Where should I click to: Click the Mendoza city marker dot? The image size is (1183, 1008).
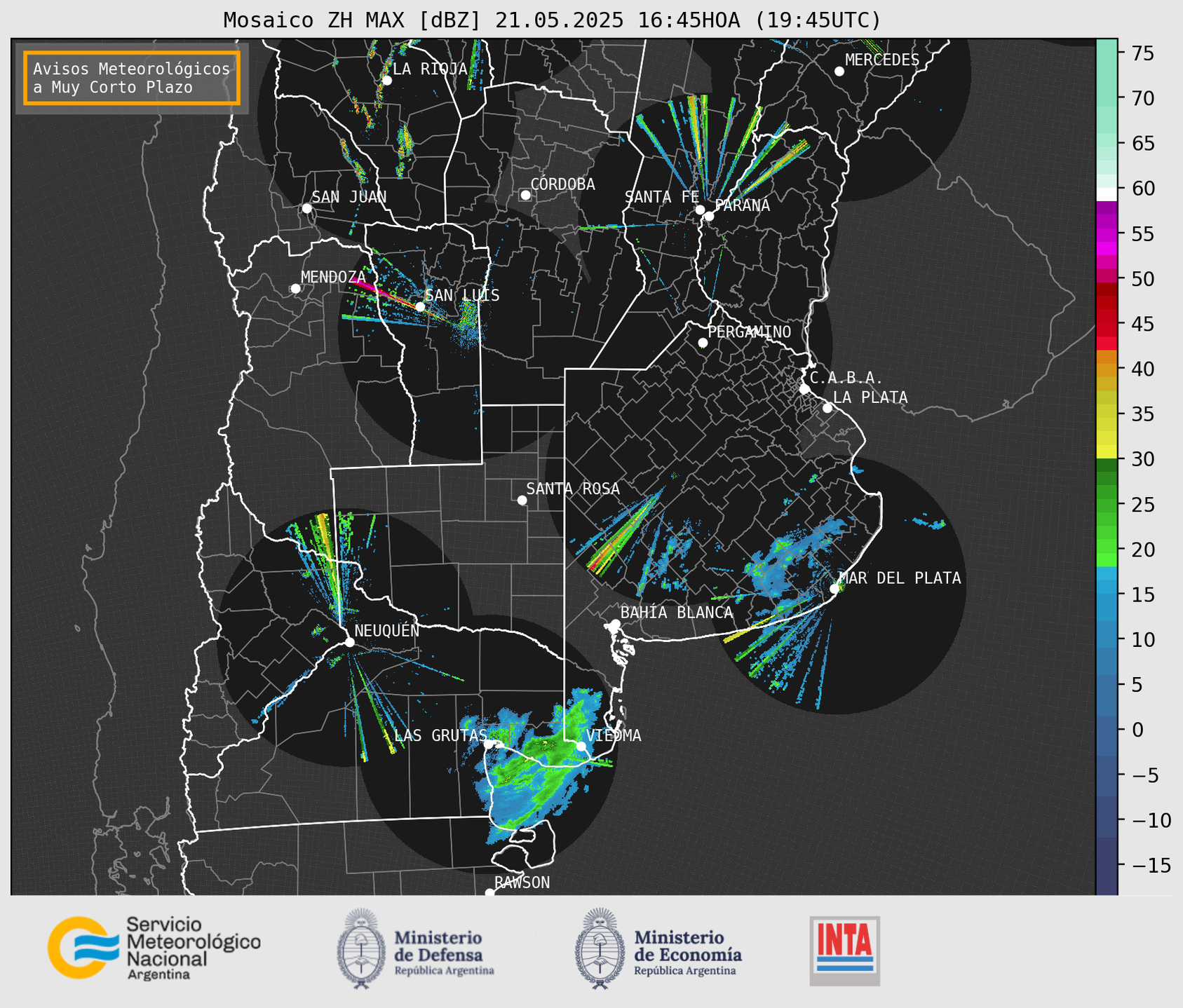tap(296, 289)
